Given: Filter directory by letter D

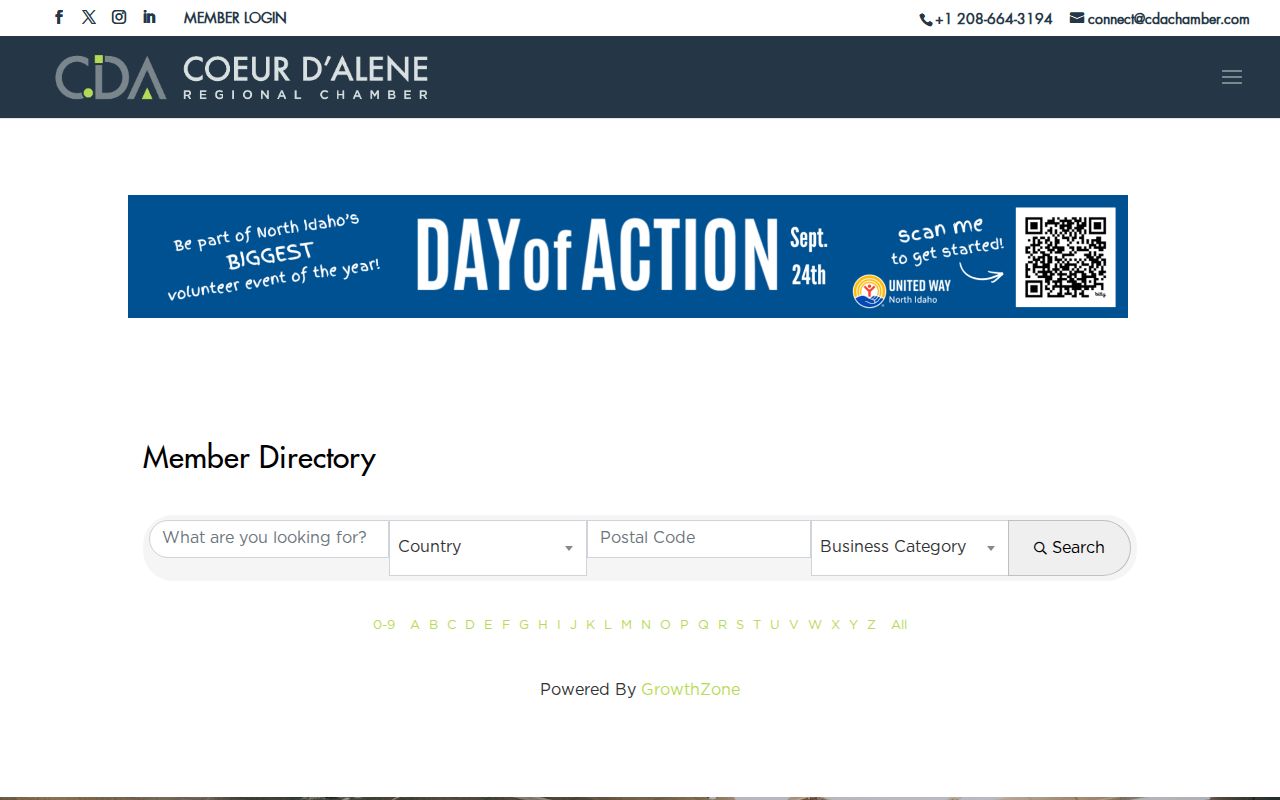Looking at the screenshot, I should 470,625.
